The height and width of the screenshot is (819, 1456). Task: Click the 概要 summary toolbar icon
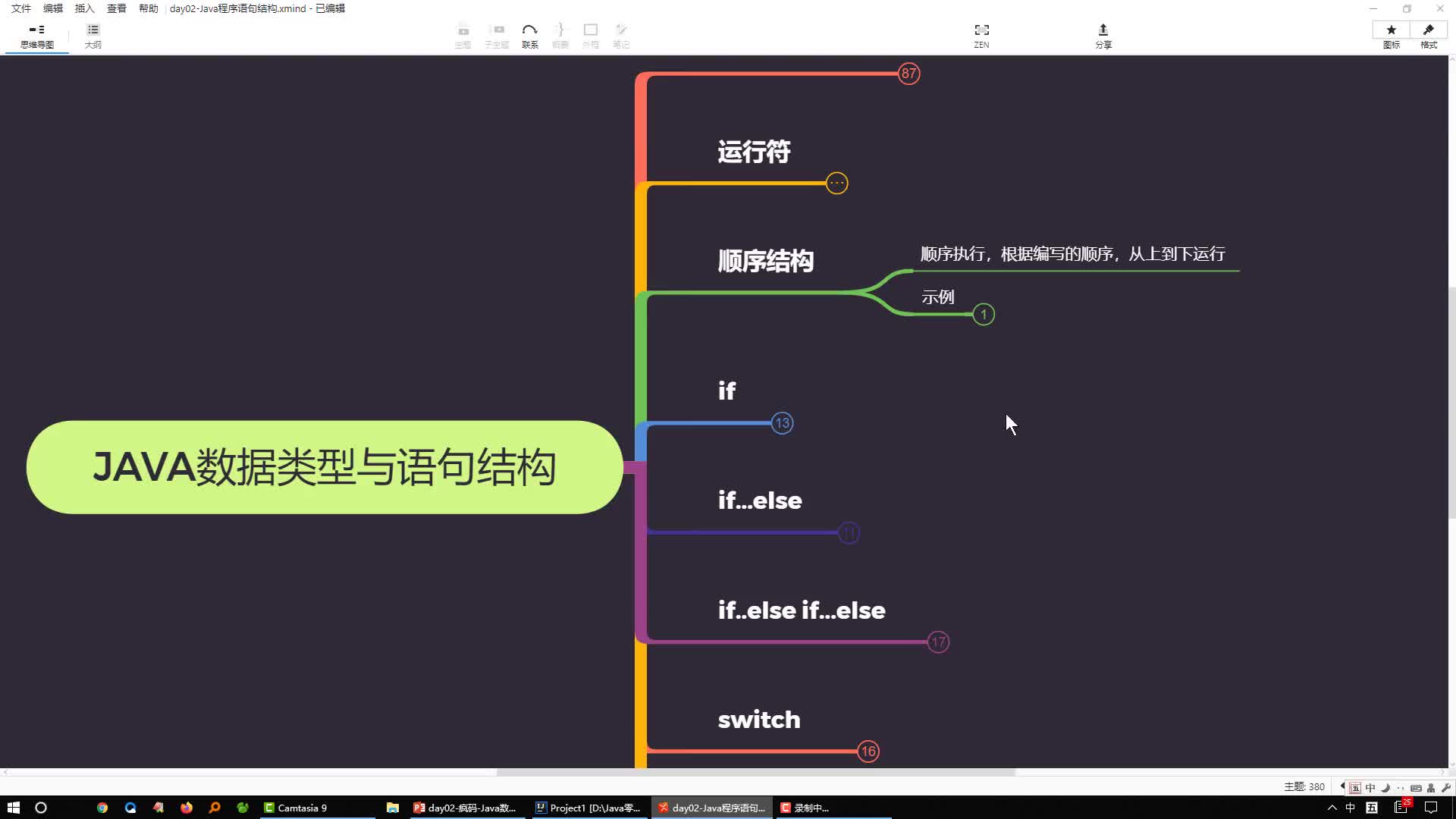(x=560, y=36)
